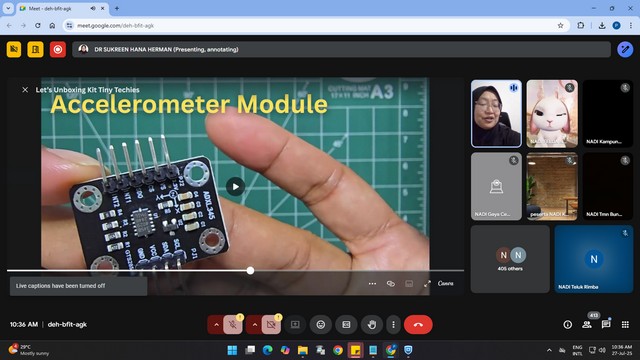Raise hand using the hand icon
This screenshot has height=360, width=640.
pos(371,324)
